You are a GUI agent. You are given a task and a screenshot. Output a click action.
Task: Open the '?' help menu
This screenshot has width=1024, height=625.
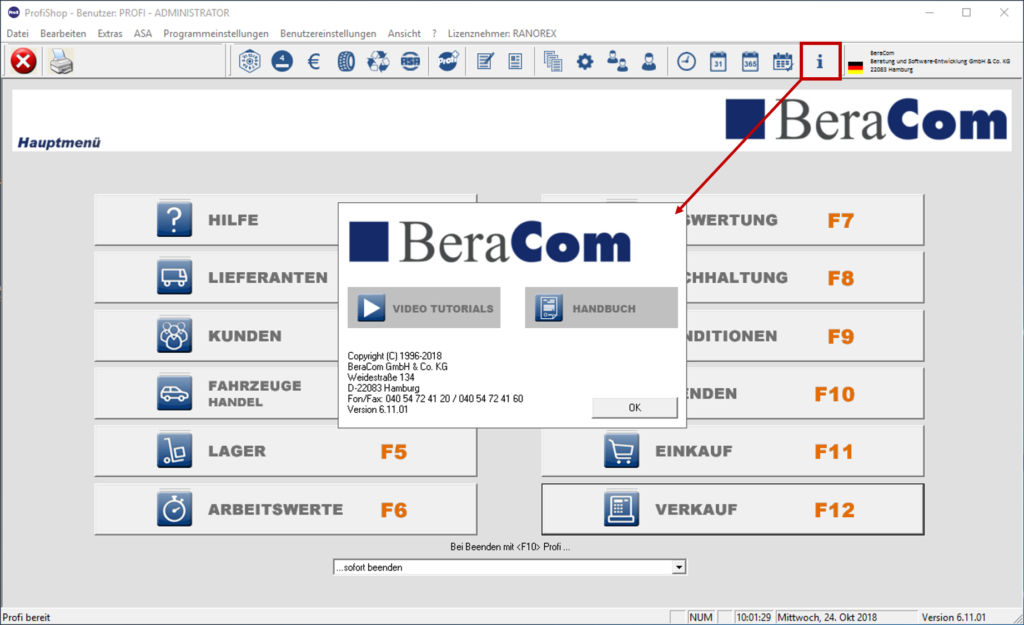(434, 33)
